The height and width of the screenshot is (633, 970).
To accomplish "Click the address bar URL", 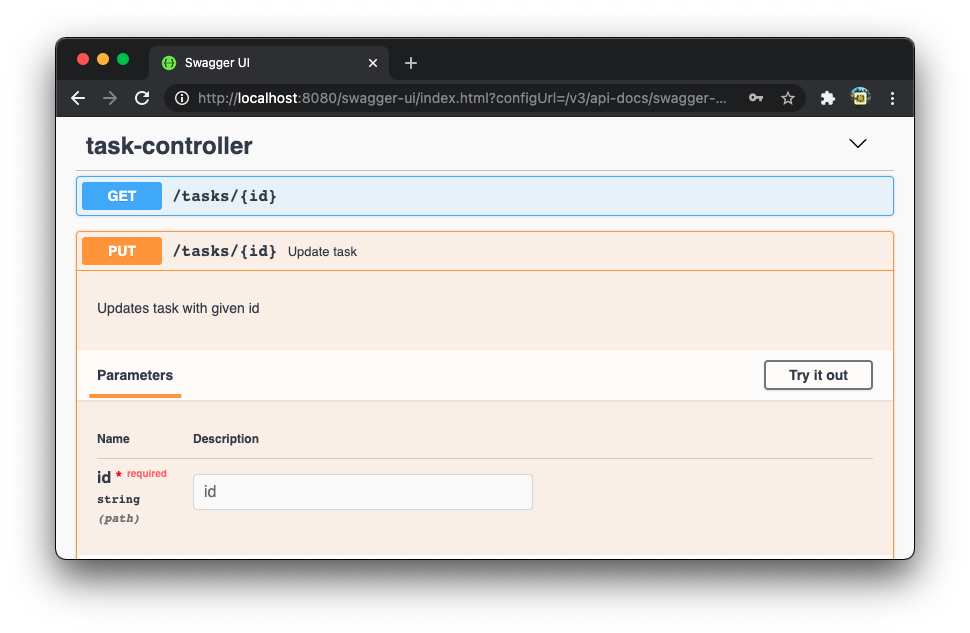I will pyautogui.click(x=462, y=98).
